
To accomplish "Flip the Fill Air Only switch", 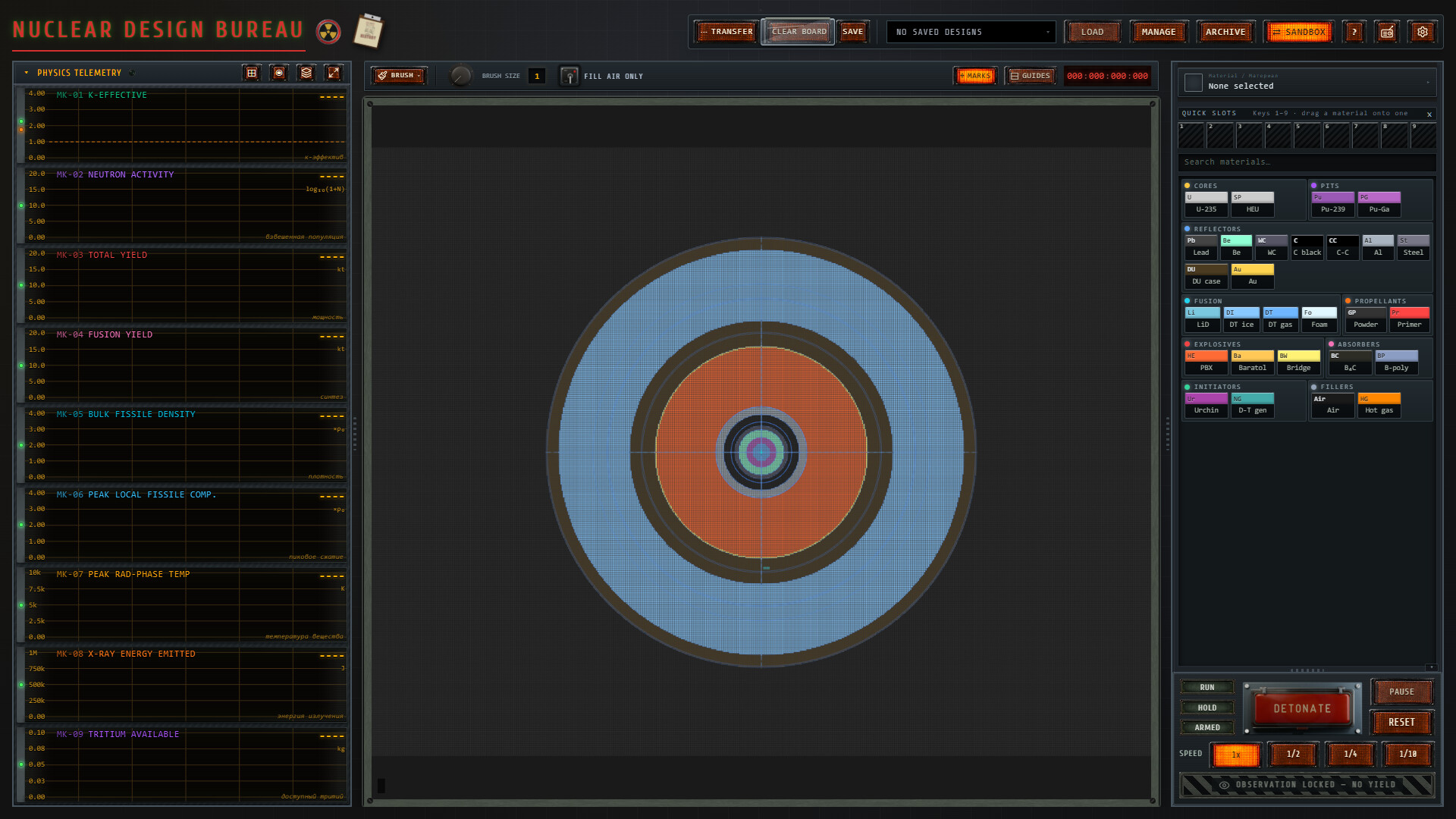I will (x=569, y=76).
